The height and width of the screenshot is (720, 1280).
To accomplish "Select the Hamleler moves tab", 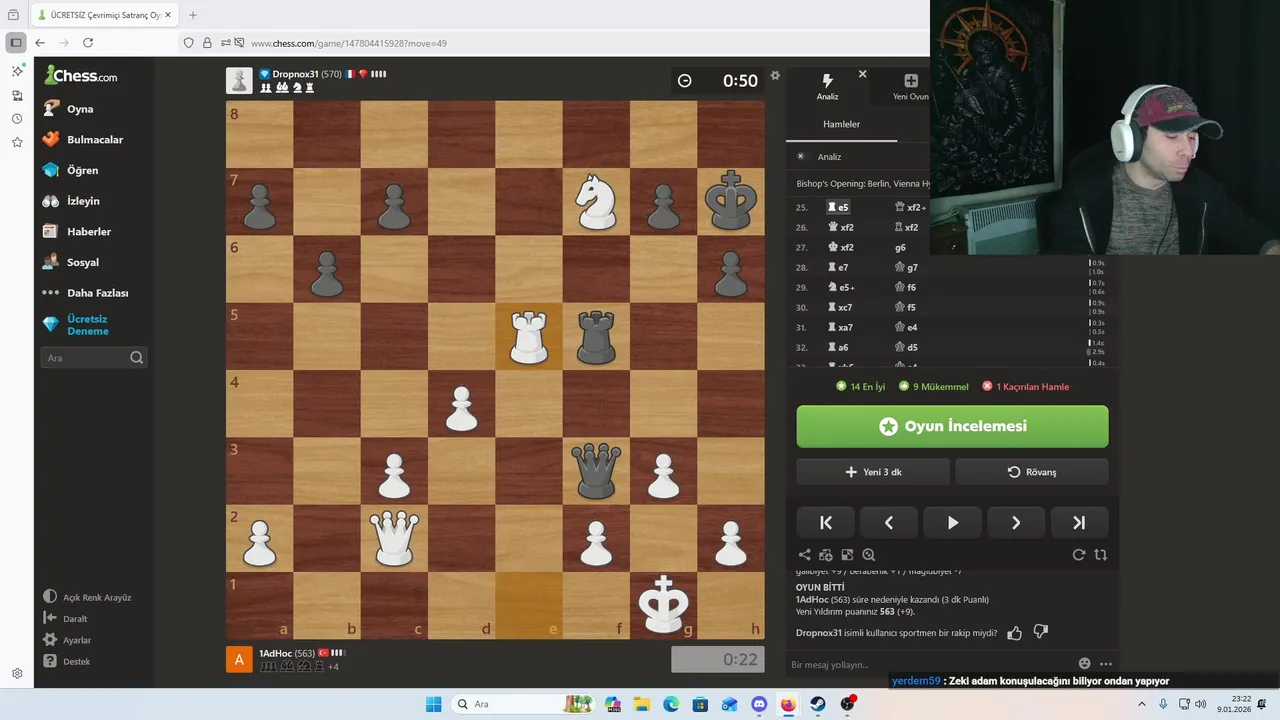I will 841,124.
